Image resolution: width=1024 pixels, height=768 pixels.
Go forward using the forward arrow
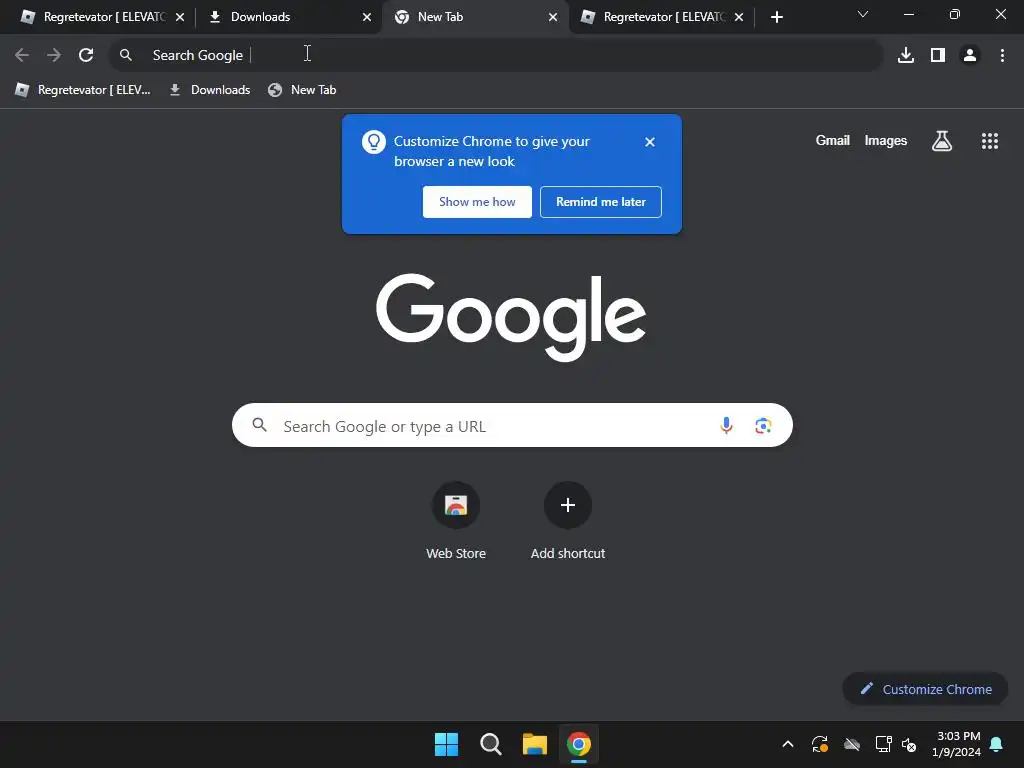(x=54, y=55)
